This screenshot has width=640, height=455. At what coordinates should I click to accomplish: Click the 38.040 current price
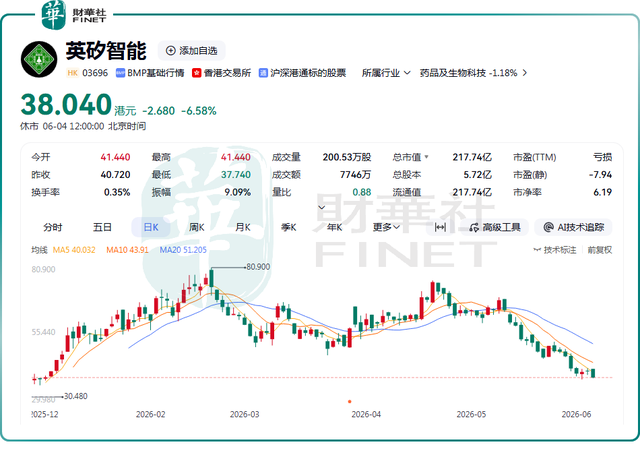tap(66, 104)
